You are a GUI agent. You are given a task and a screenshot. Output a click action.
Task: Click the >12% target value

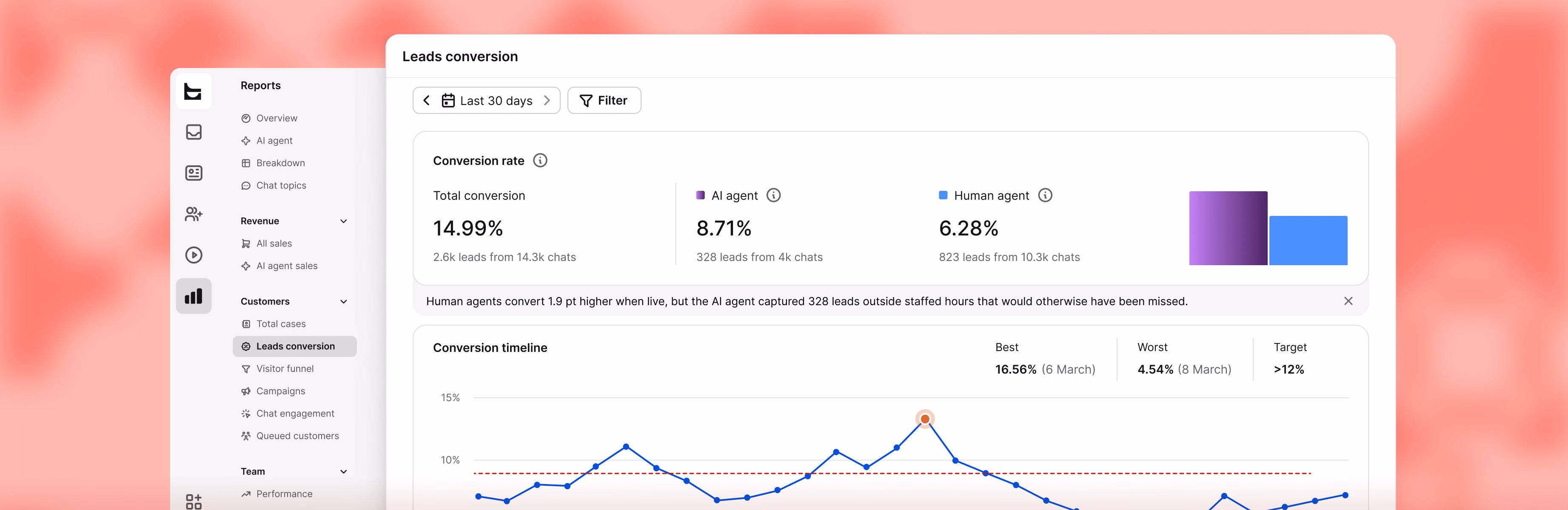pos(1289,370)
